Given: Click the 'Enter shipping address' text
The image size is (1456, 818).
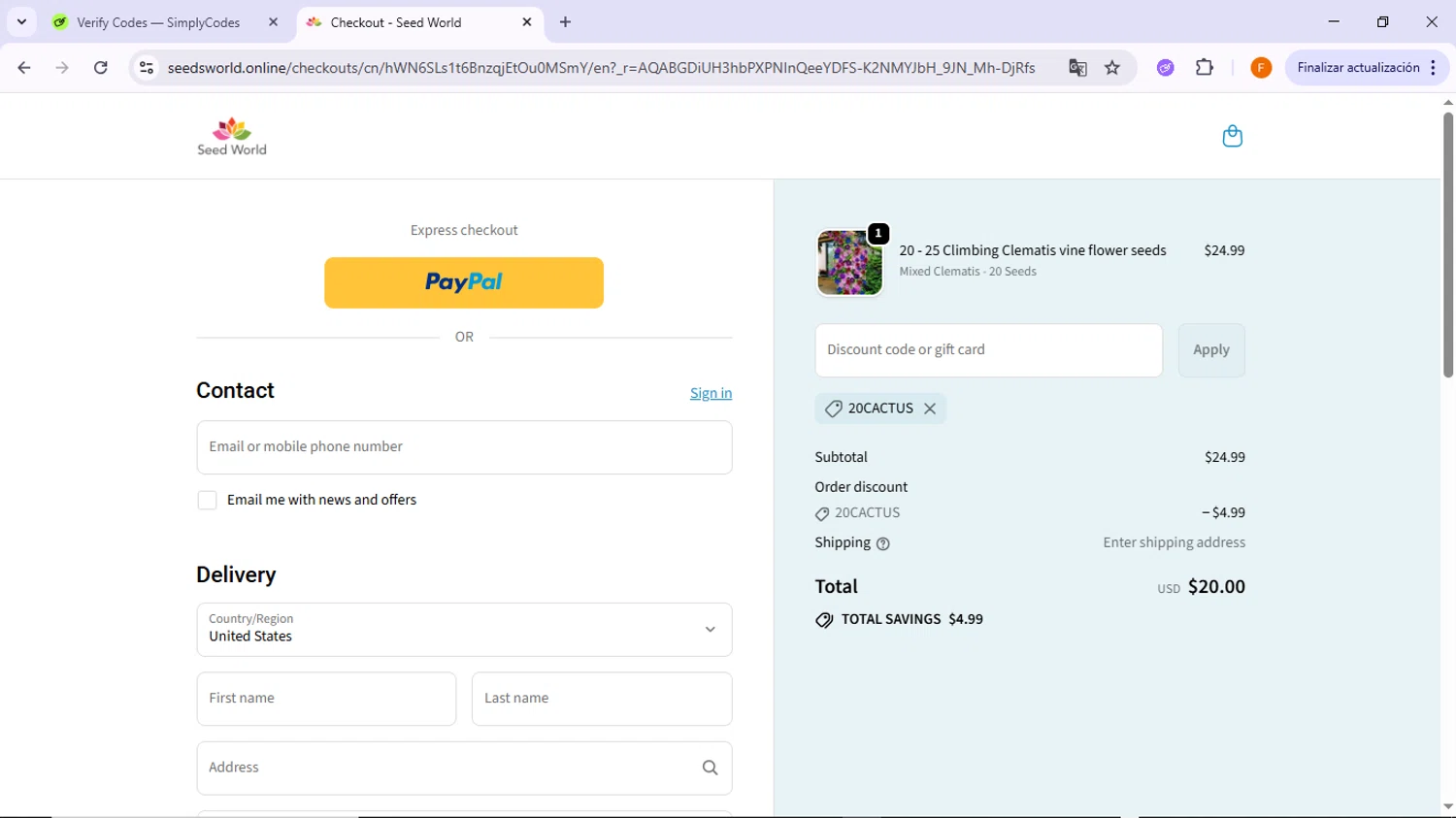Looking at the screenshot, I should (1174, 542).
